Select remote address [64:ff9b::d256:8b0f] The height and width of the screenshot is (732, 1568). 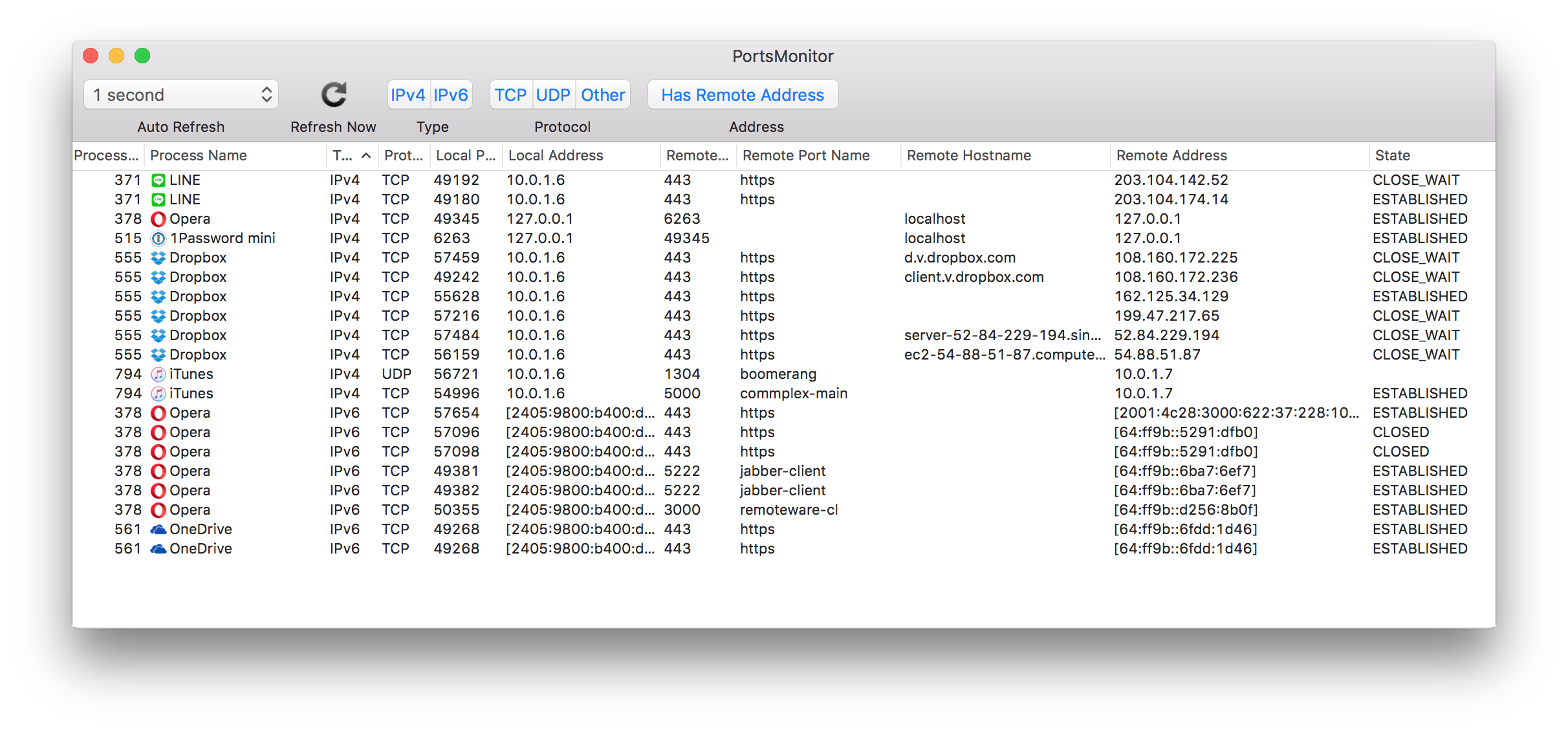coord(1186,510)
